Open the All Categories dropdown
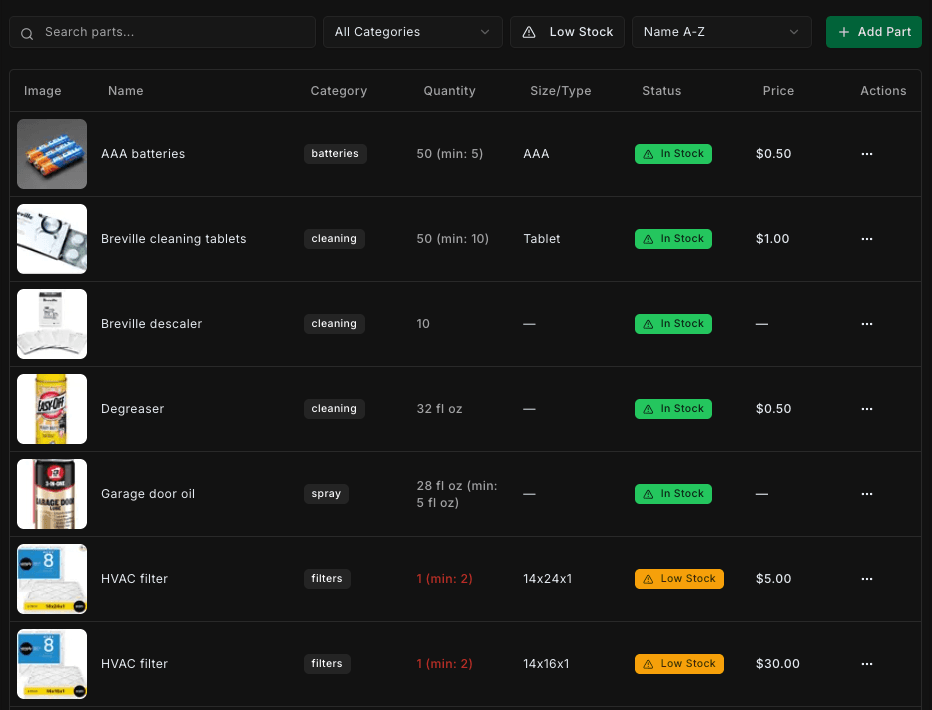 coord(412,31)
